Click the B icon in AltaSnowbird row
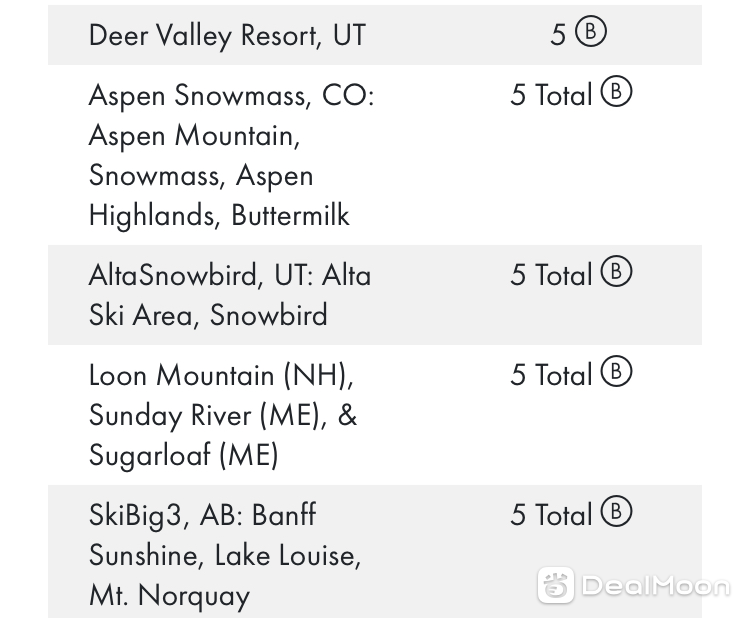This screenshot has width=750, height=618. pyautogui.click(x=616, y=271)
